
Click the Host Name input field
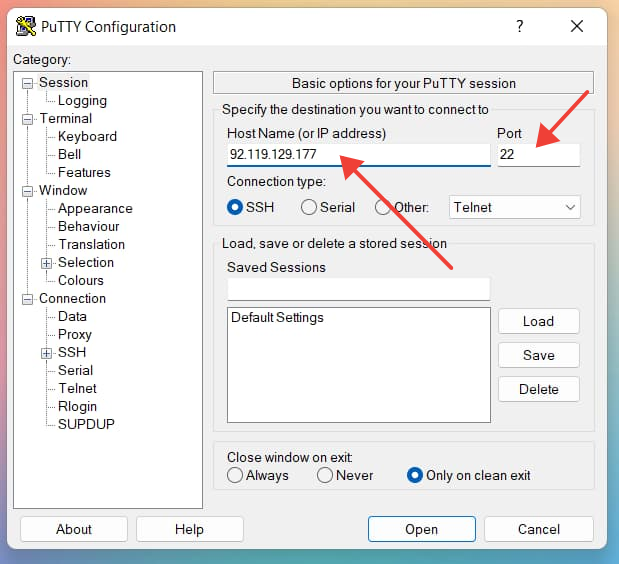(x=358, y=155)
